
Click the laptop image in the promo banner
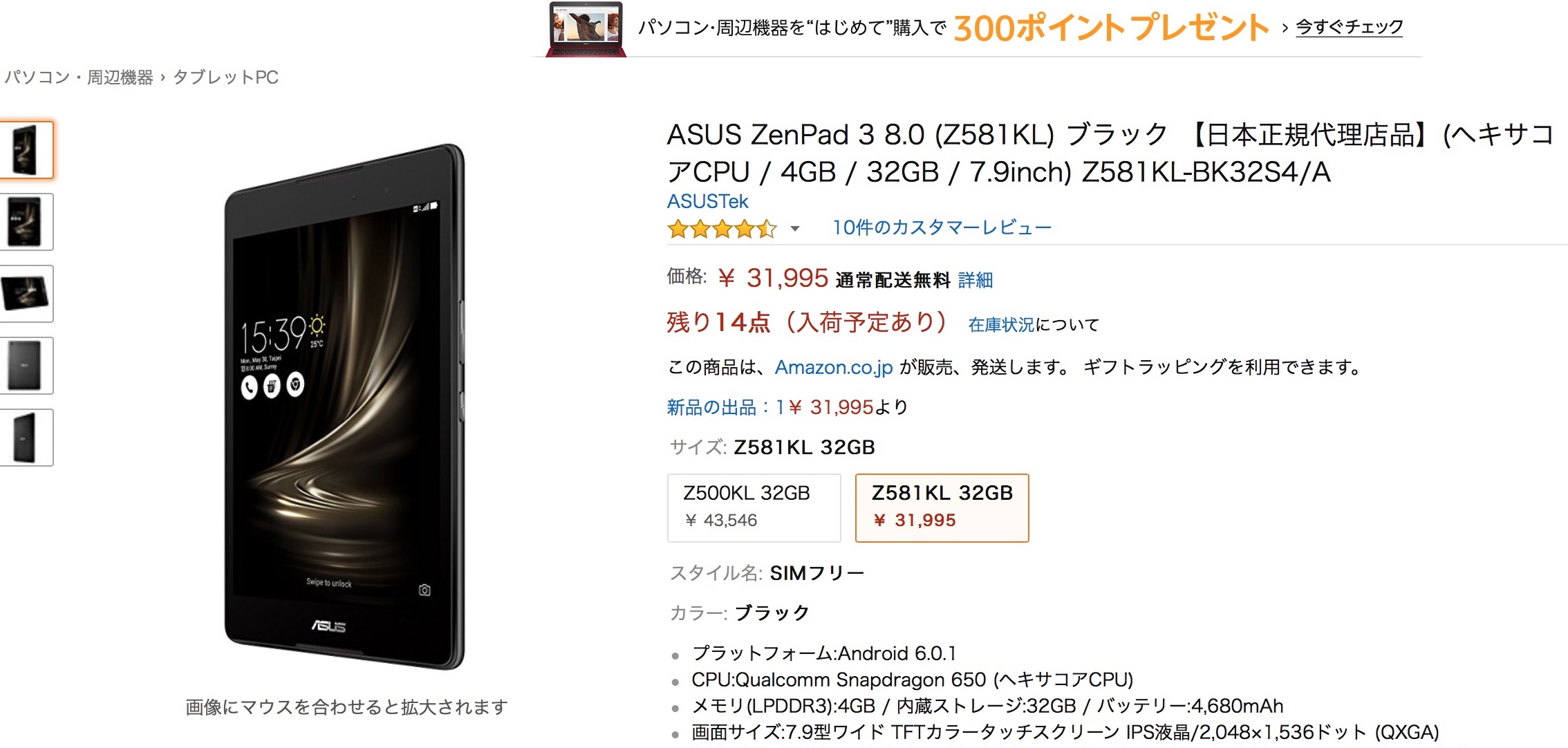586,30
